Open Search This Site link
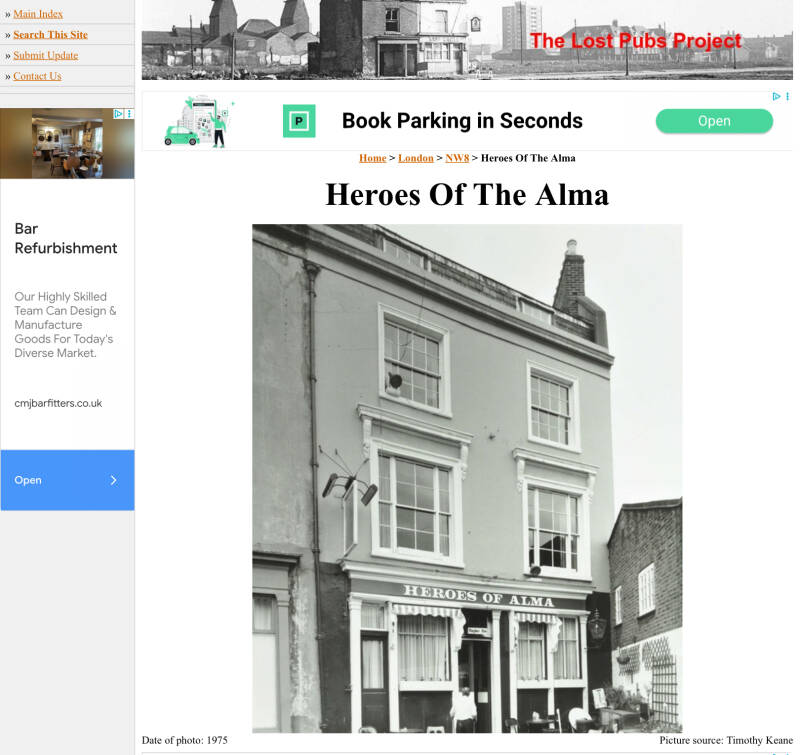The height and width of the screenshot is (755, 800). point(50,35)
